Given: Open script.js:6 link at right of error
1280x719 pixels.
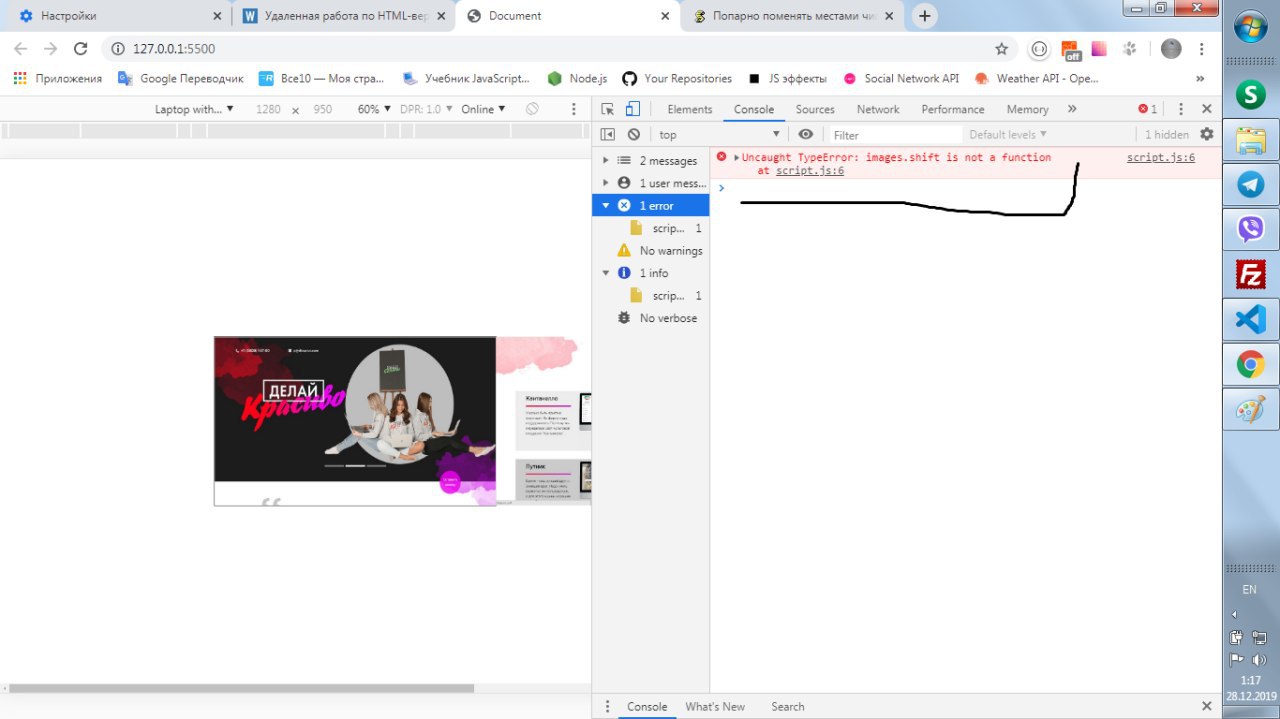Looking at the screenshot, I should (1161, 157).
